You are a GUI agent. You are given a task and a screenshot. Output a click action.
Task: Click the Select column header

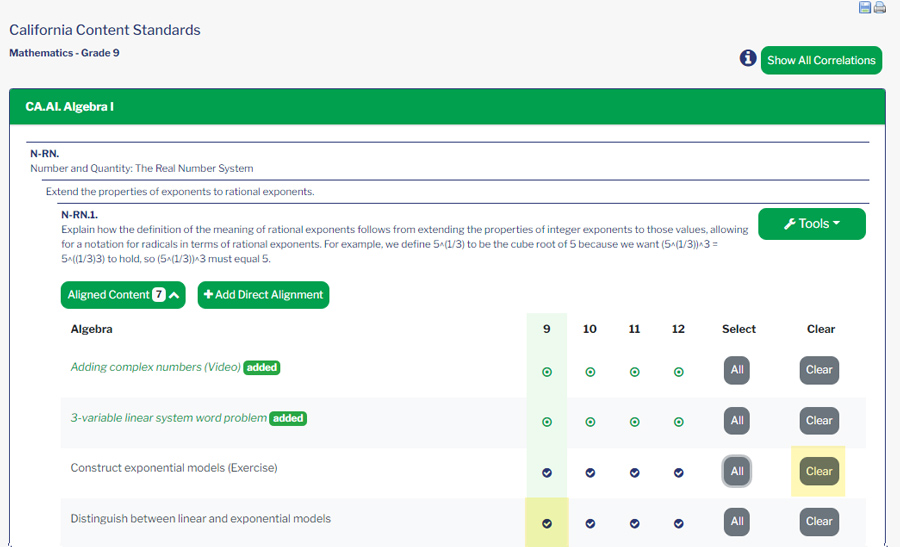point(739,329)
